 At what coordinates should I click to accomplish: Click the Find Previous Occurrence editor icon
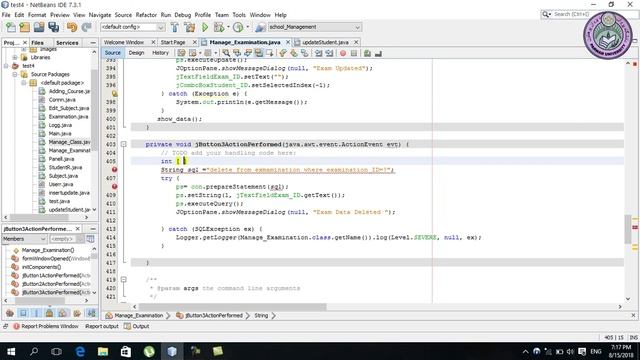(237, 53)
